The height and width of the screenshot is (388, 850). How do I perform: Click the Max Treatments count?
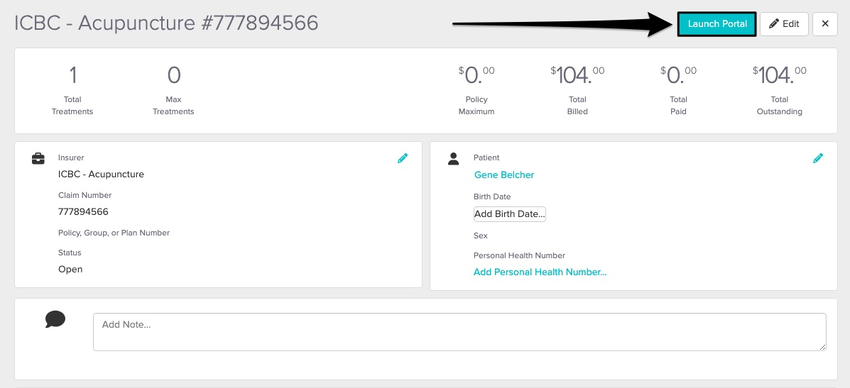tap(173, 75)
